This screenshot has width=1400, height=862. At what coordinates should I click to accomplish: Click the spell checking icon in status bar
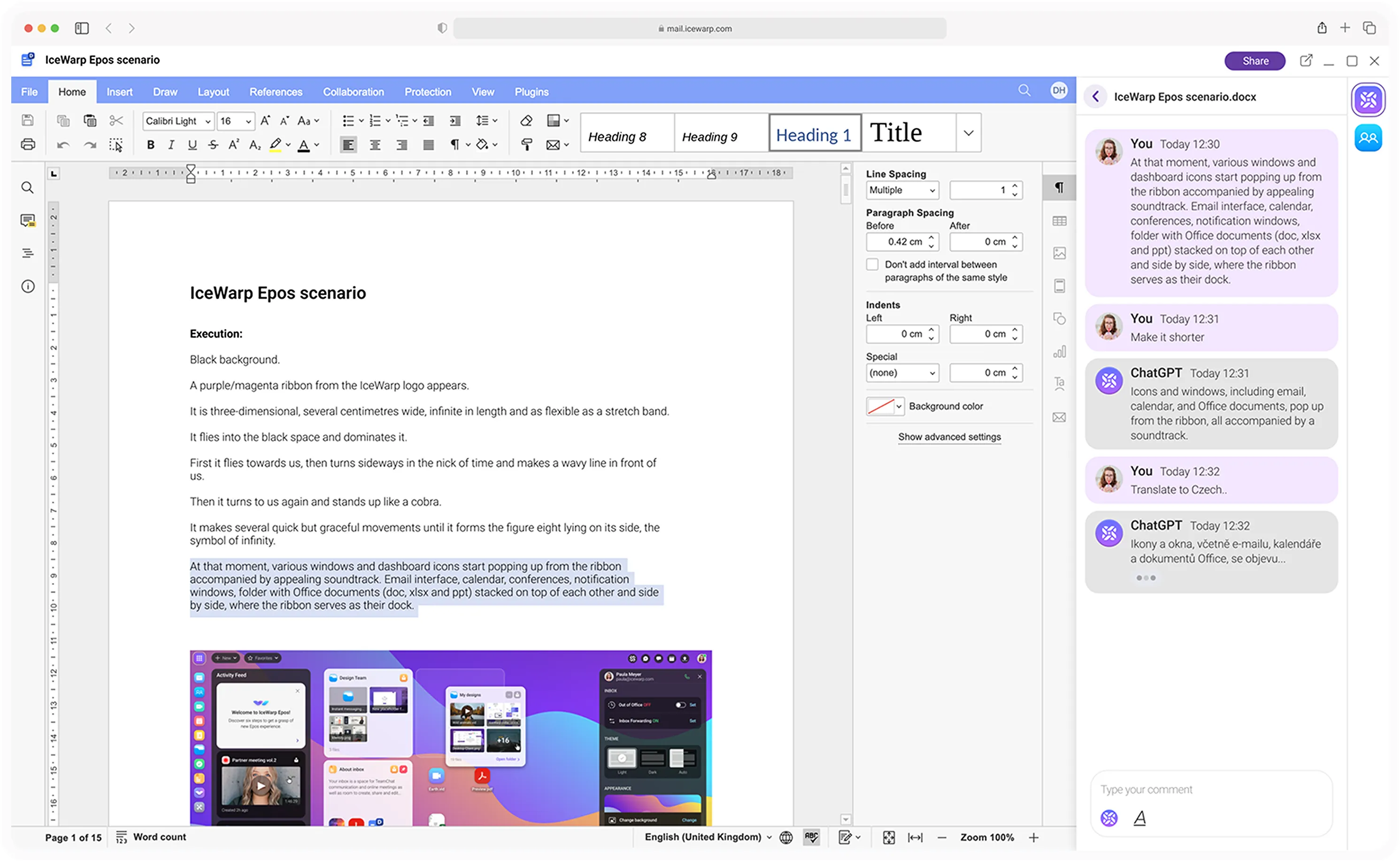811,837
